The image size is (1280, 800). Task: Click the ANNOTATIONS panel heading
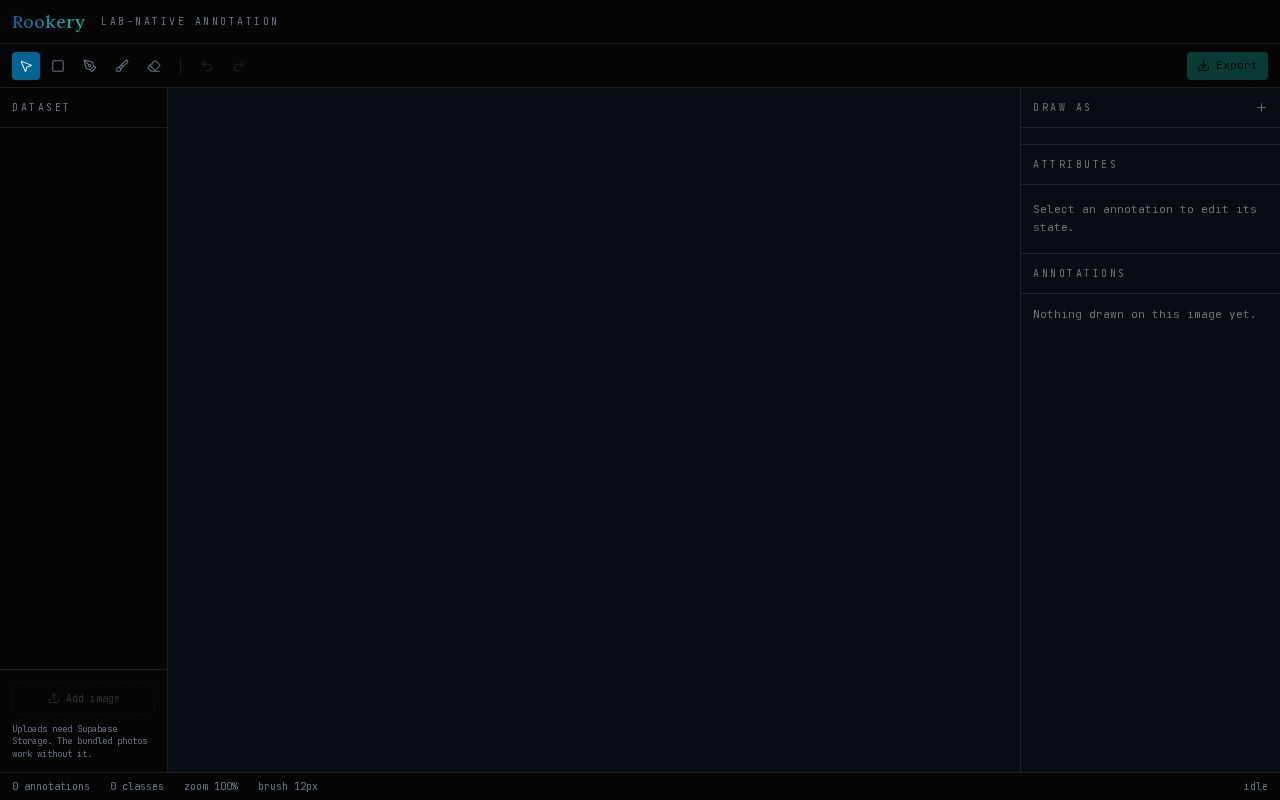pyautogui.click(x=1079, y=274)
